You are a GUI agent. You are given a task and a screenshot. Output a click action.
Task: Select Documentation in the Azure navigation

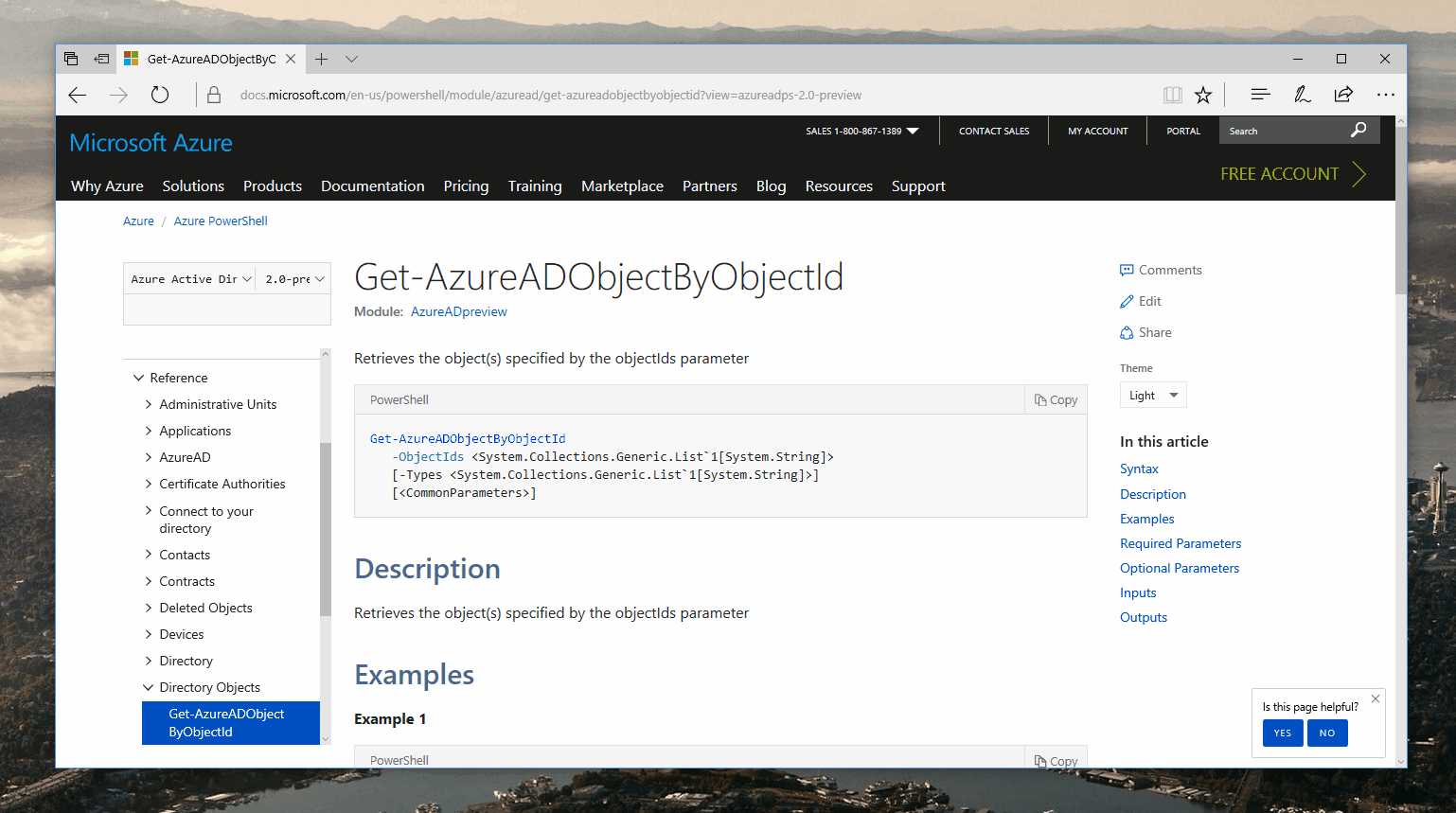372,186
